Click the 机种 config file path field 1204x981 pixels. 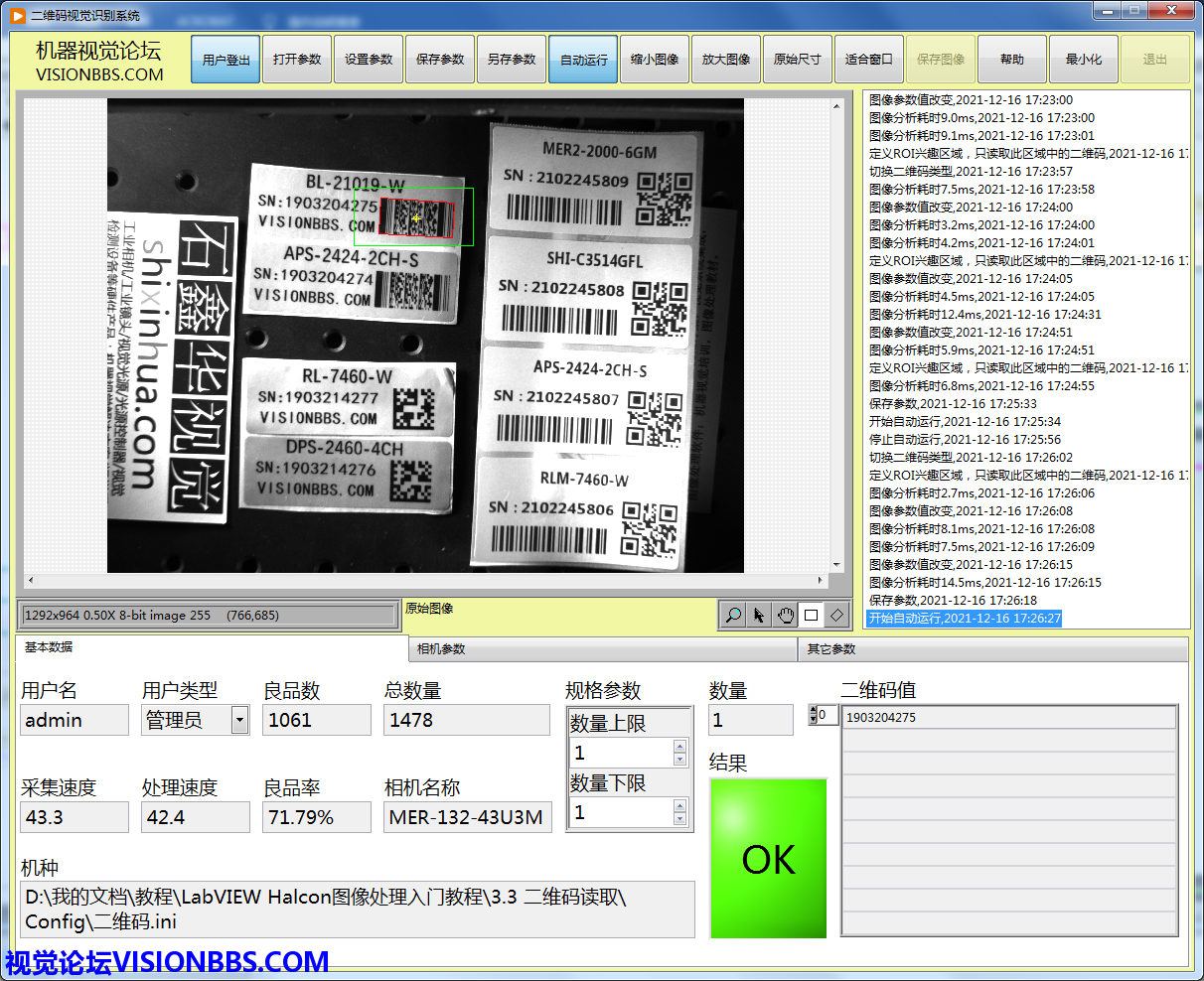[x=358, y=910]
